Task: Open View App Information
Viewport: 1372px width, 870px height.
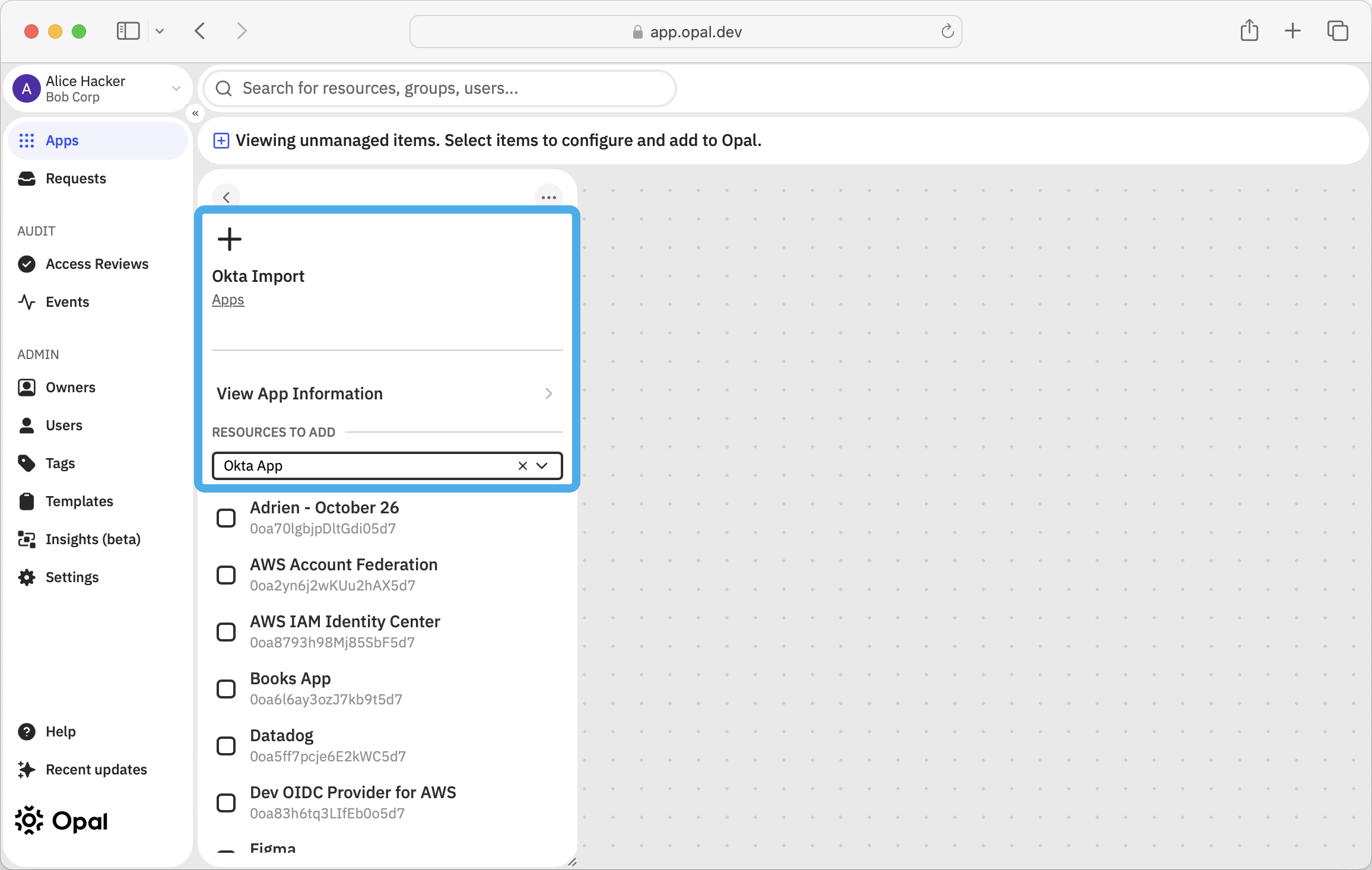Action: pos(388,393)
